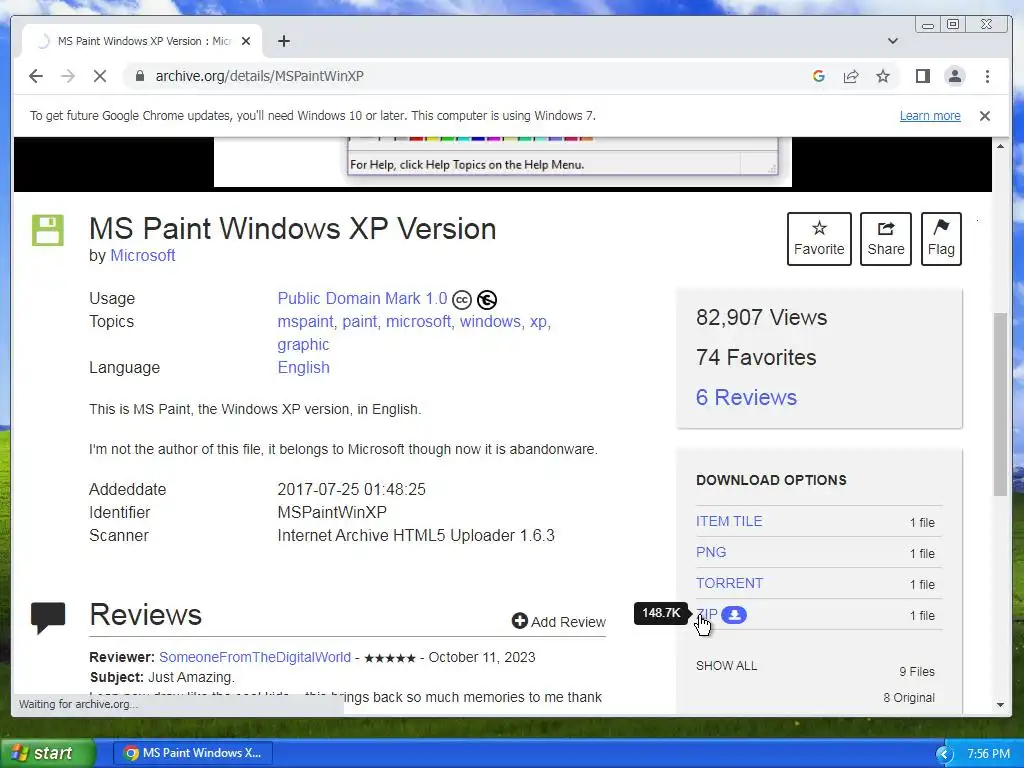Click the MS Paint Windows XP Version title

[x=293, y=229]
